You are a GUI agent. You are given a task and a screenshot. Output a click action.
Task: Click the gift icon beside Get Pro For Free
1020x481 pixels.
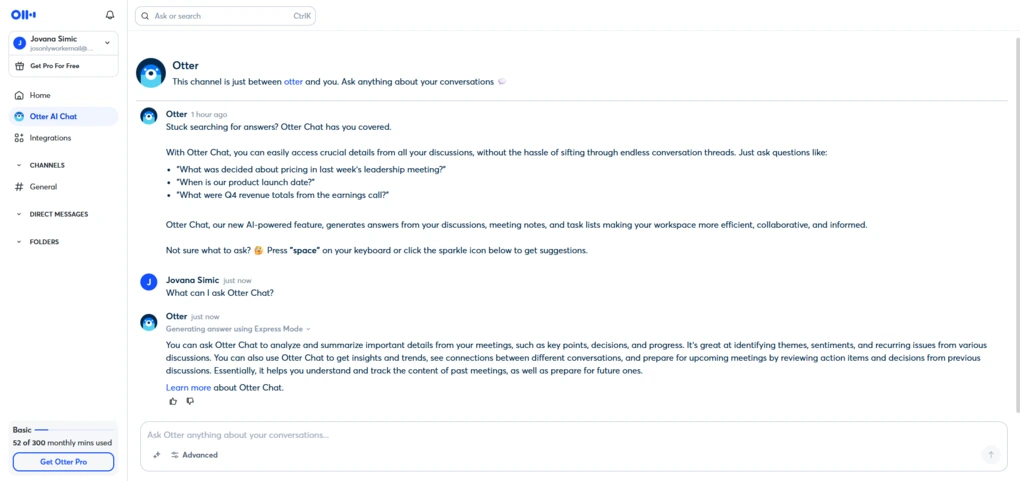point(20,66)
